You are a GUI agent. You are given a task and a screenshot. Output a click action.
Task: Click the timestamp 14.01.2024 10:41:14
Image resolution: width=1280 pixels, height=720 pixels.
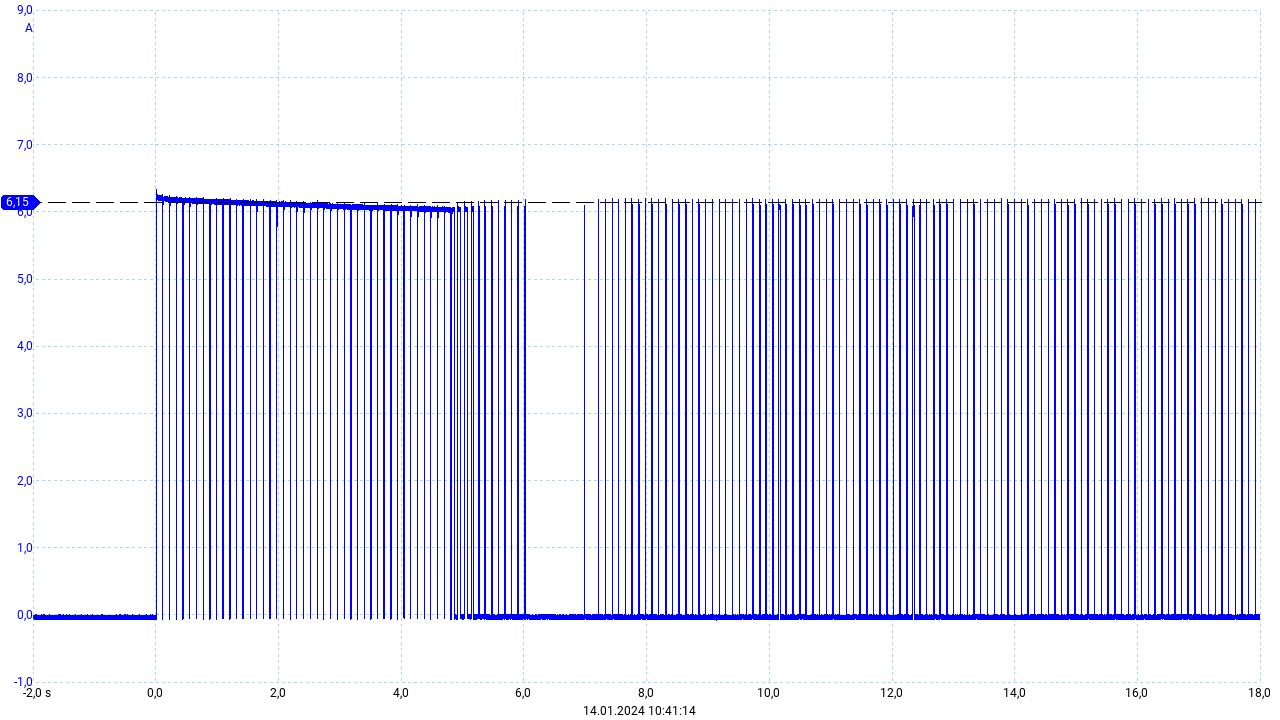click(x=640, y=711)
